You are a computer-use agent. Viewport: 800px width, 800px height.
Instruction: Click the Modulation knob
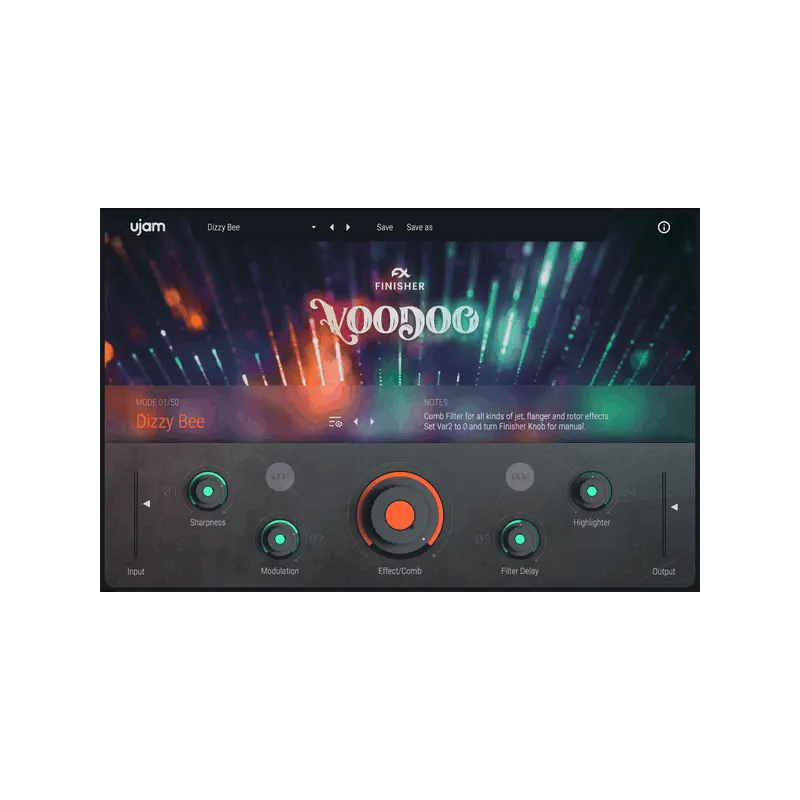[x=280, y=539]
